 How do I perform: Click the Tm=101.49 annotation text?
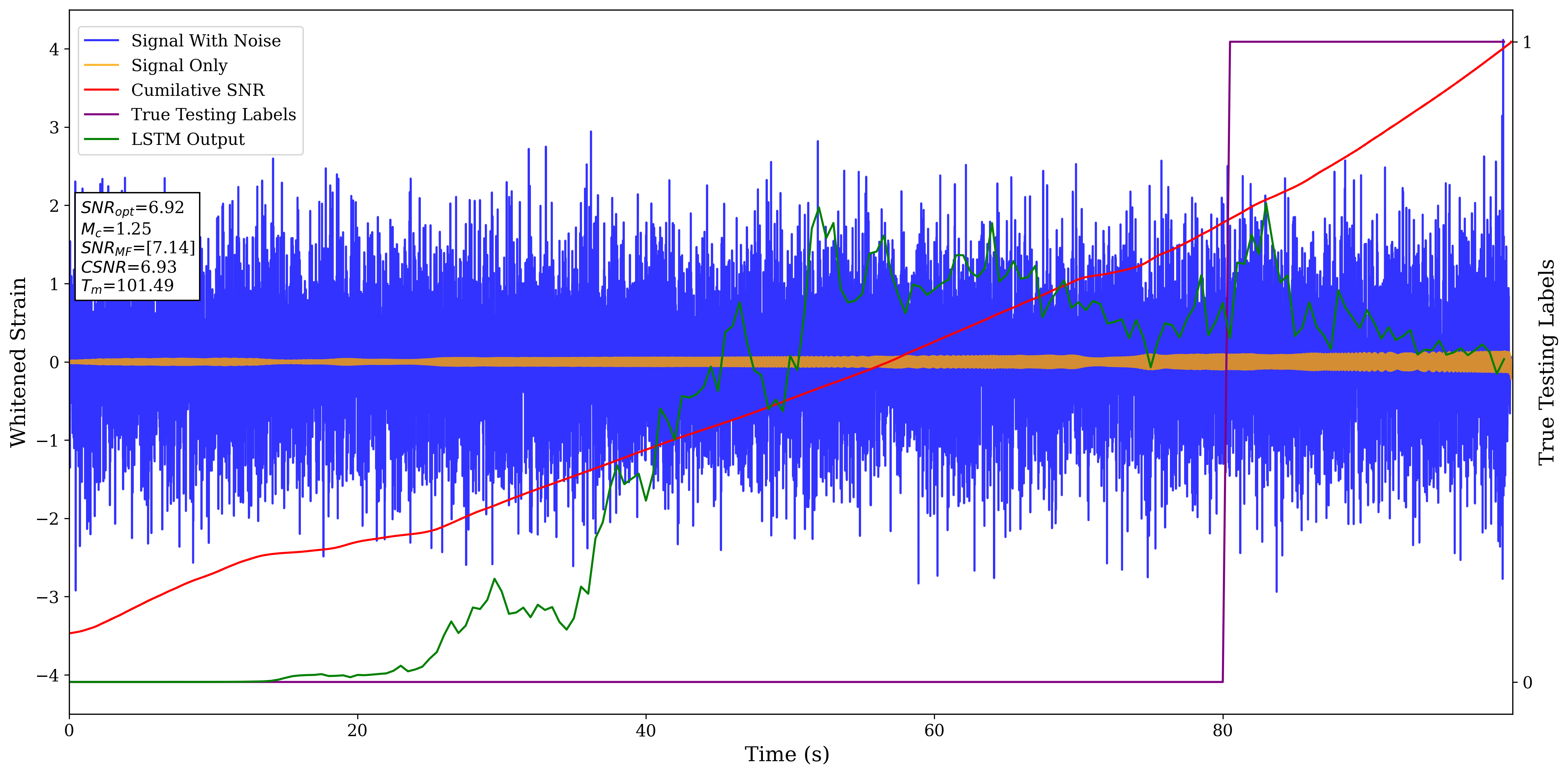point(127,286)
